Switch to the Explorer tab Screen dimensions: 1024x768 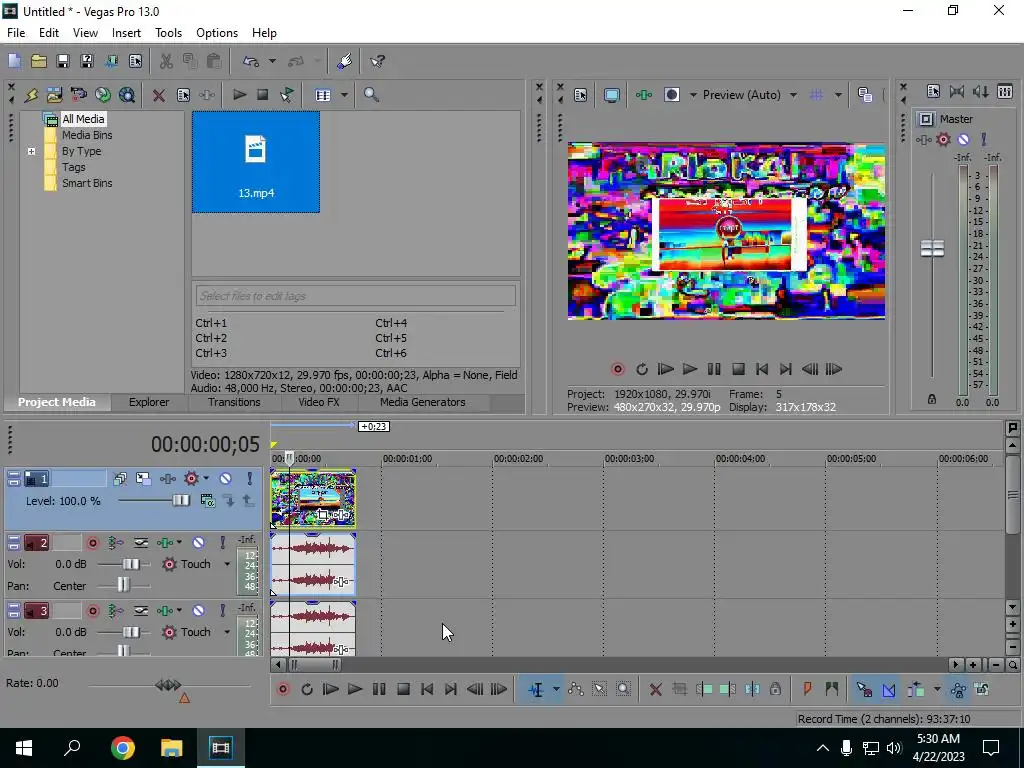(x=149, y=402)
